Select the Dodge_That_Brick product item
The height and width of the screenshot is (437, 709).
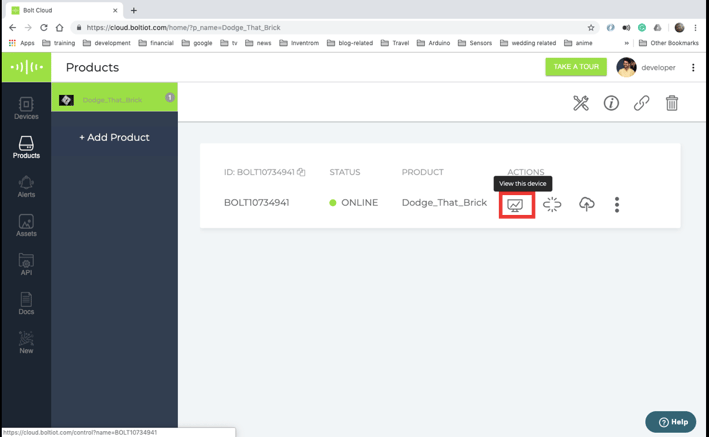coord(114,98)
